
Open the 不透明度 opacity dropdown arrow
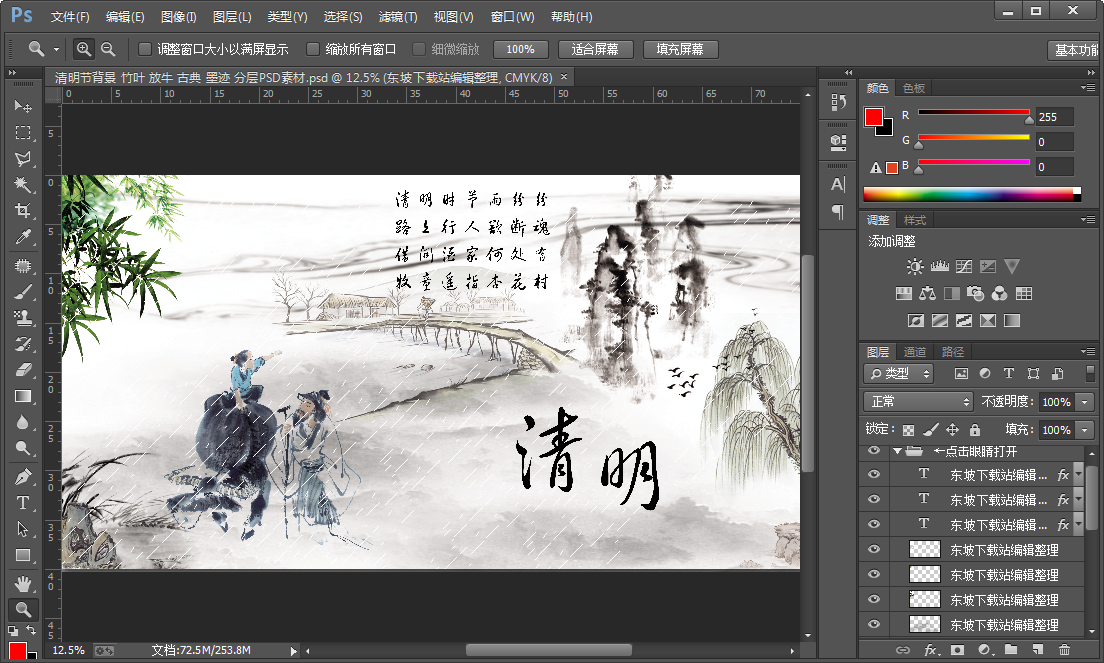[1085, 401]
